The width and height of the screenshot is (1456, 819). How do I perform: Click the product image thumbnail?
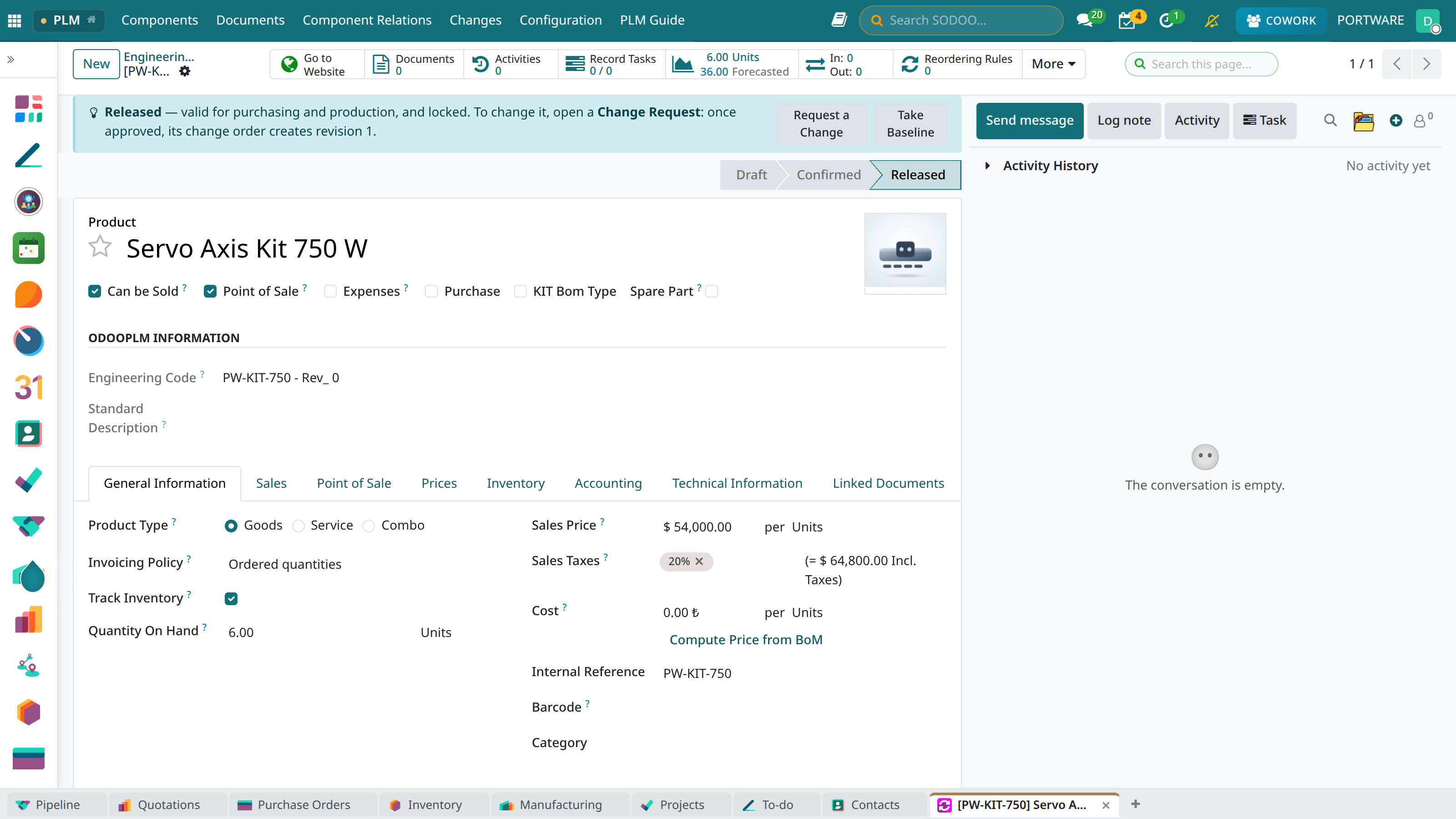coord(905,253)
